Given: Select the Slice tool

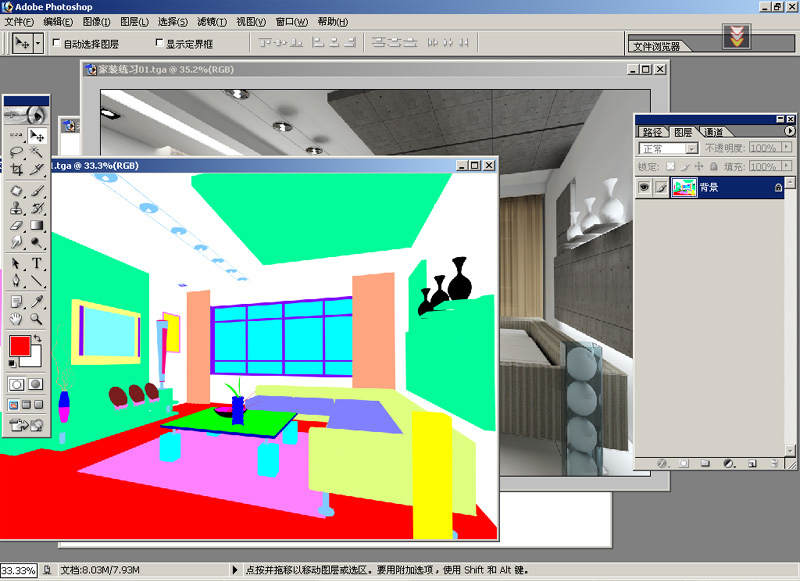Looking at the screenshot, I should (x=36, y=169).
